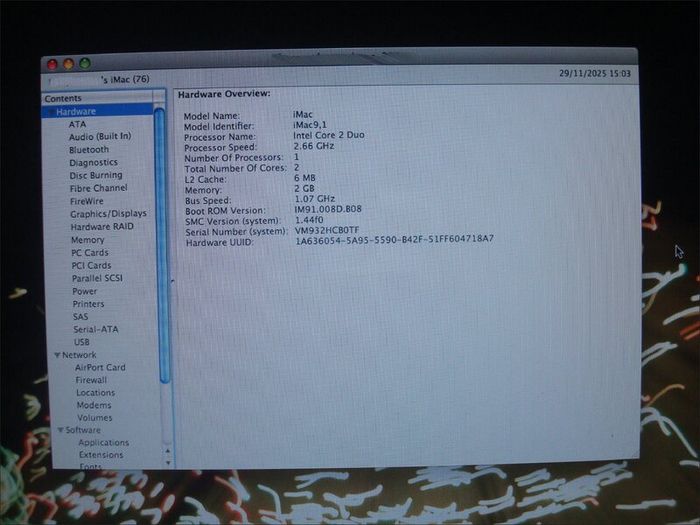Click the yellow minimize window button
This screenshot has height=525, width=700.
68,64
